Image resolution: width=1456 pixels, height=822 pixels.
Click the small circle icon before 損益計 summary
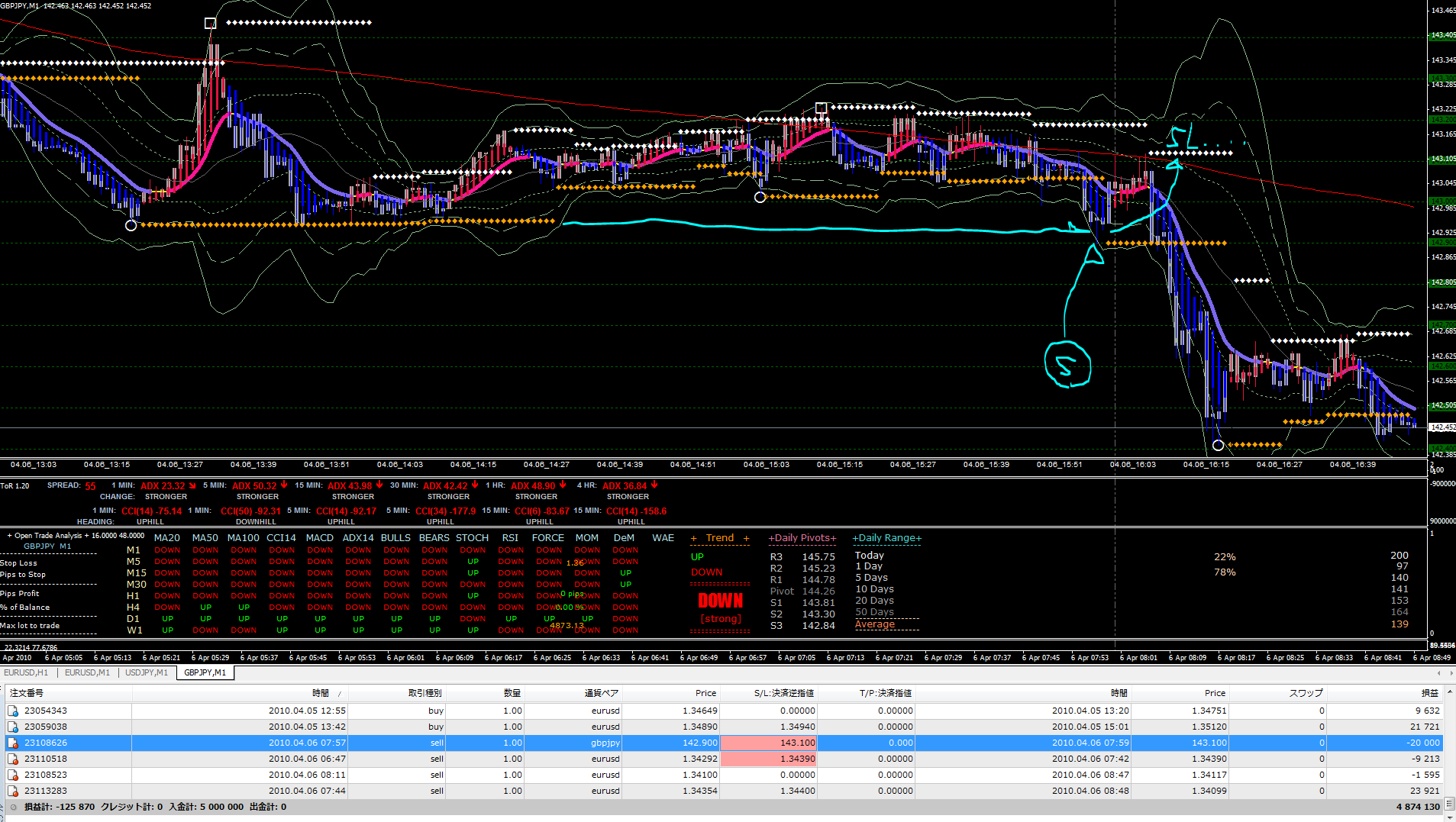pyautogui.click(x=13, y=807)
